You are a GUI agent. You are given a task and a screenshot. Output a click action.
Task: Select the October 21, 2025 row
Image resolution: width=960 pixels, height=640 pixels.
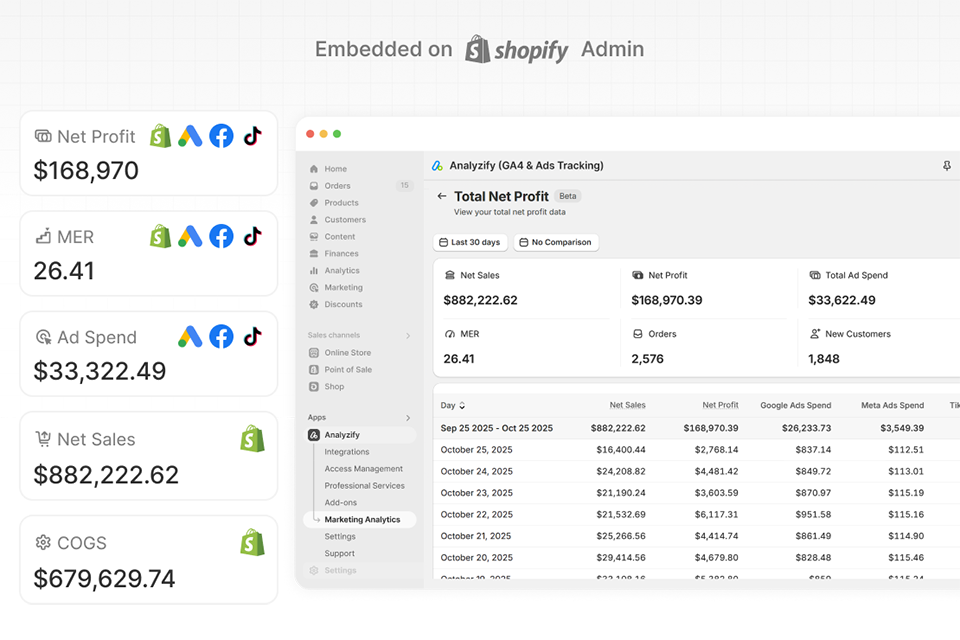point(697,536)
